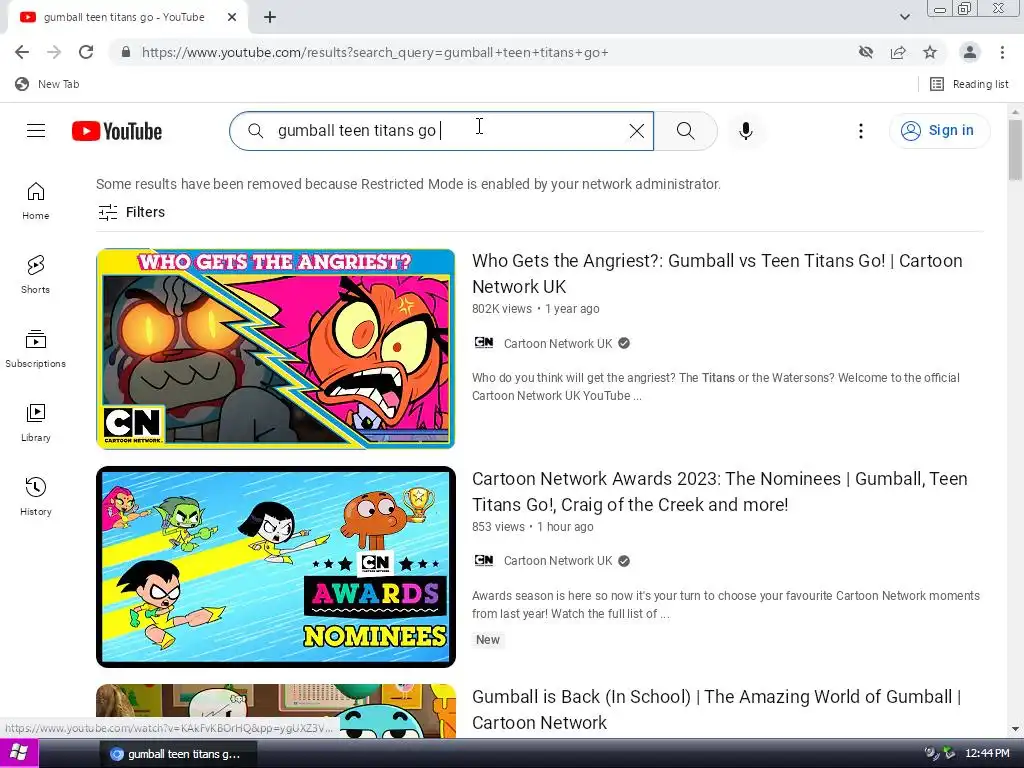
Task: Open the Chrome profile avatar
Action: [x=970, y=52]
